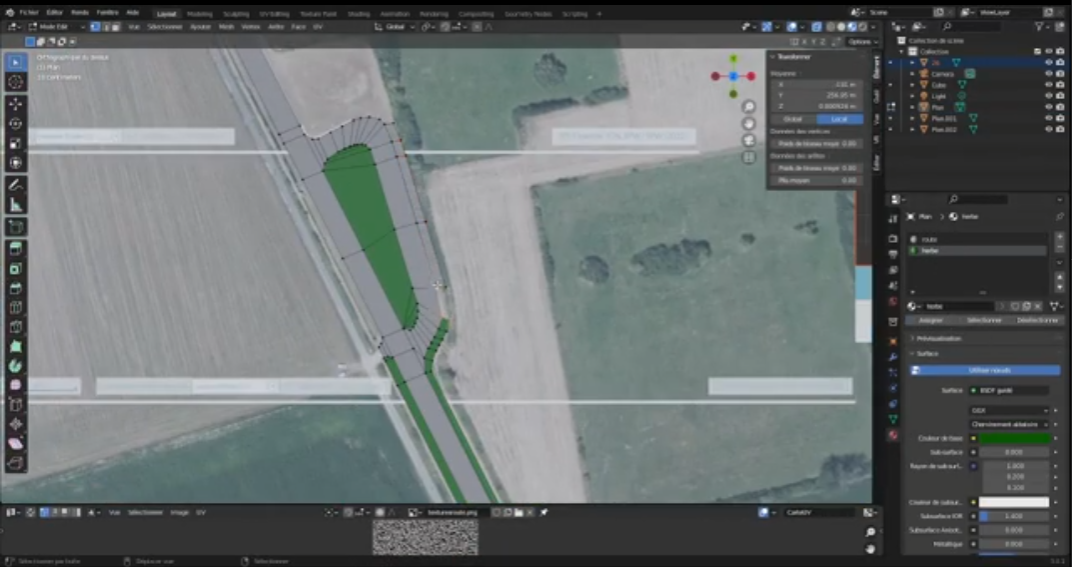Click the viewport zoom magnifier gizmo
The image size is (1072, 567).
coord(749,107)
